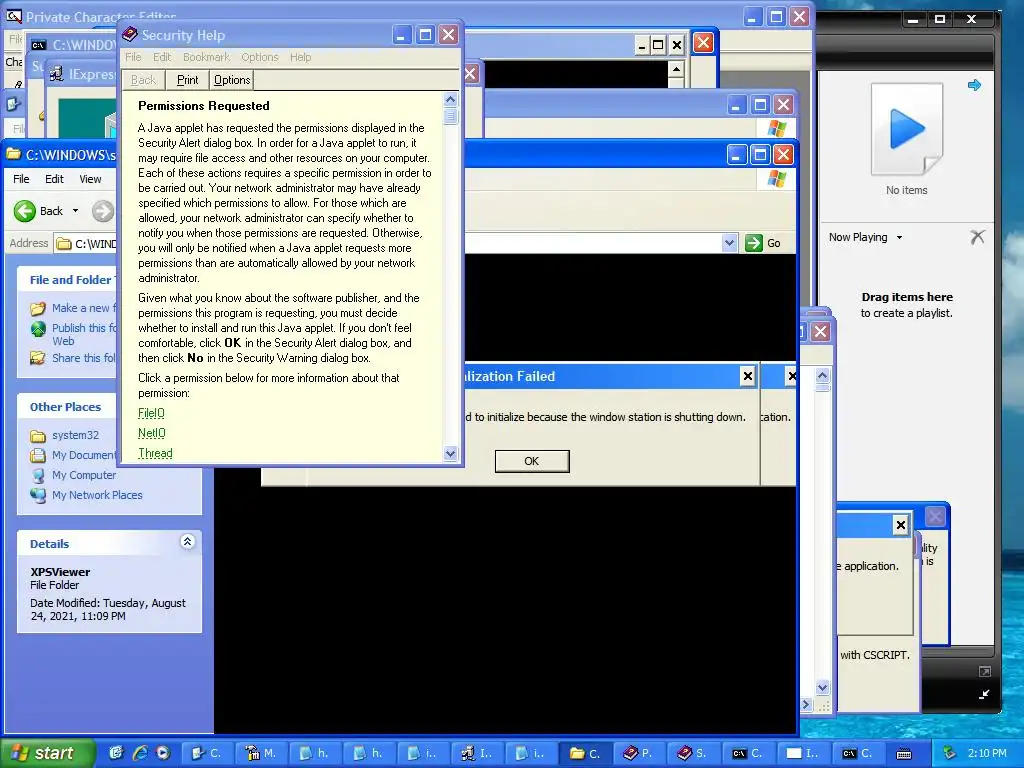Click the Explorer address field folder path
The width and height of the screenshot is (1024, 768).
pos(86,244)
